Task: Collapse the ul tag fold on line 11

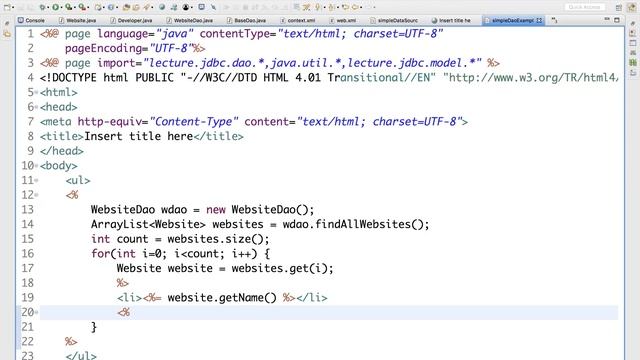Action: coord(36,180)
